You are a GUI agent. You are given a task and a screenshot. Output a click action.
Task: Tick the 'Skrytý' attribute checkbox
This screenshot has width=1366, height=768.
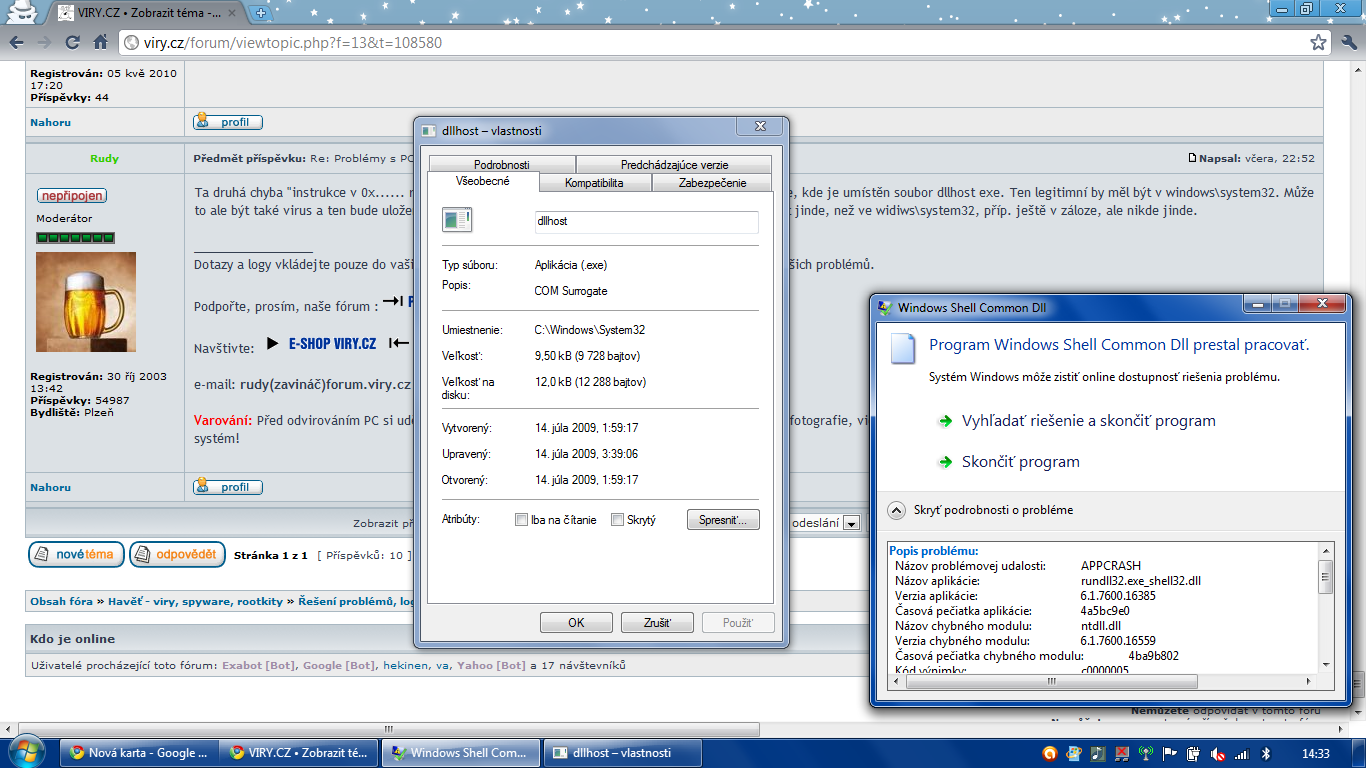pyautogui.click(x=617, y=520)
